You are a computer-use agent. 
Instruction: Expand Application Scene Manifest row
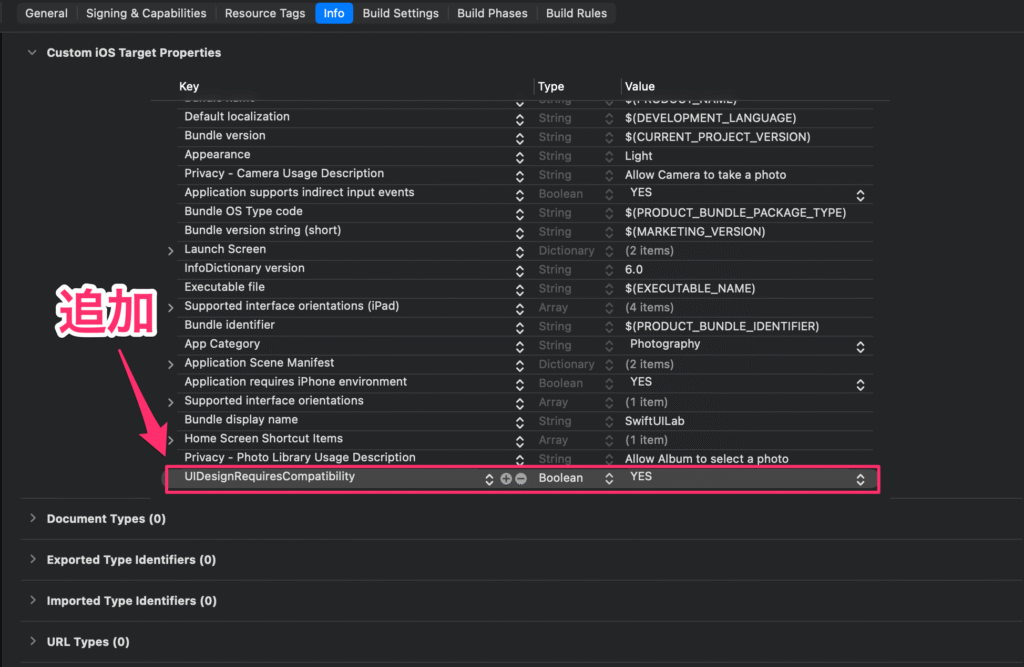coord(171,365)
